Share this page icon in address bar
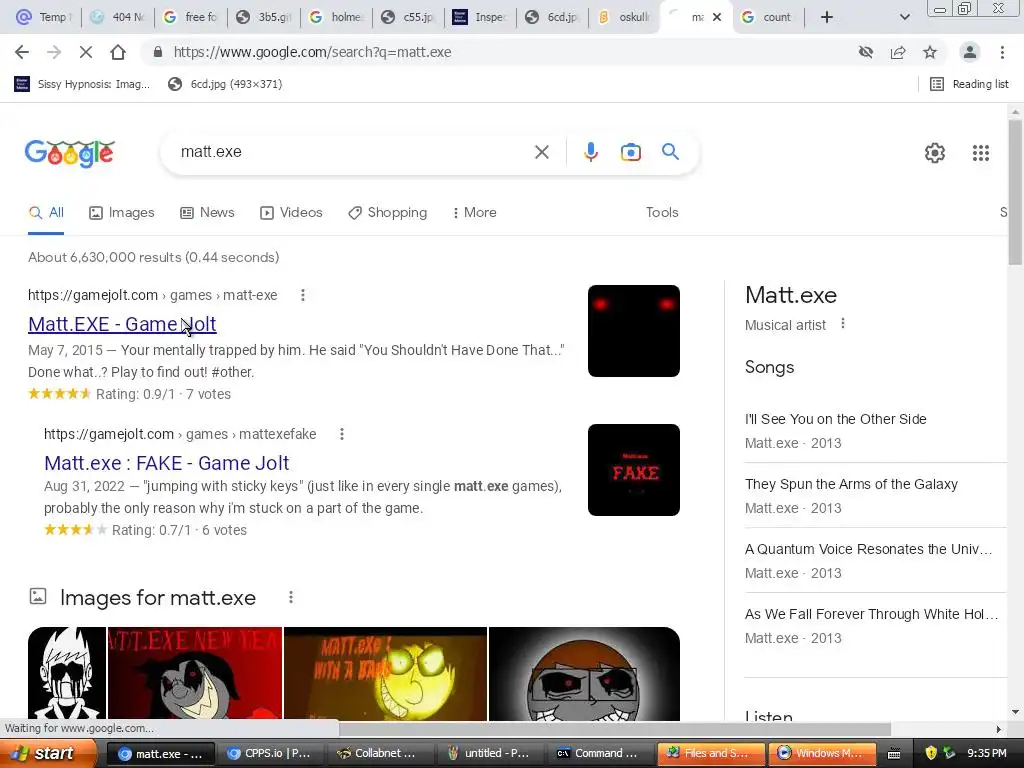 pos(898,52)
